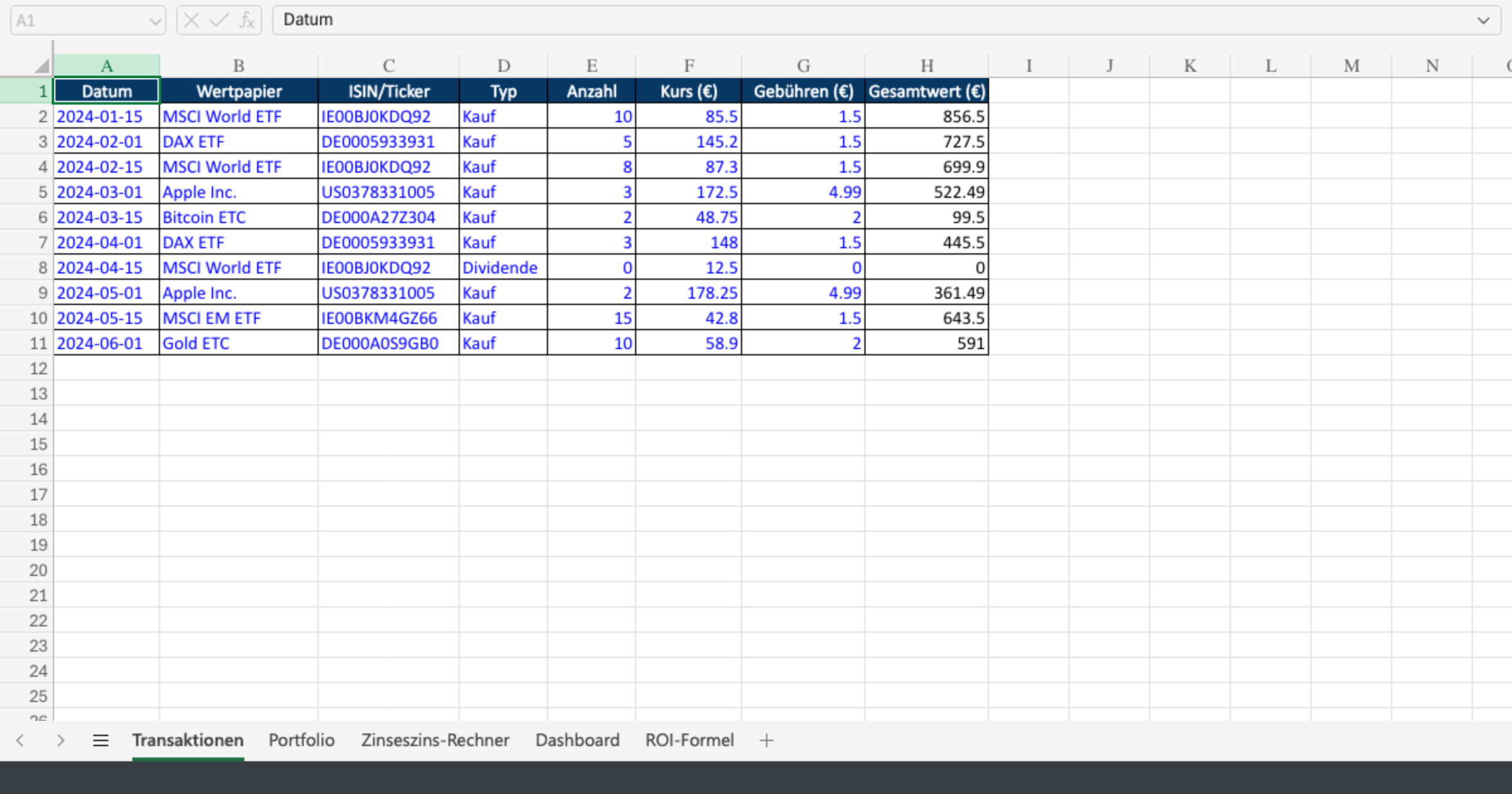
Task: Open the sheet list via hamburger icon
Action: pos(100,740)
